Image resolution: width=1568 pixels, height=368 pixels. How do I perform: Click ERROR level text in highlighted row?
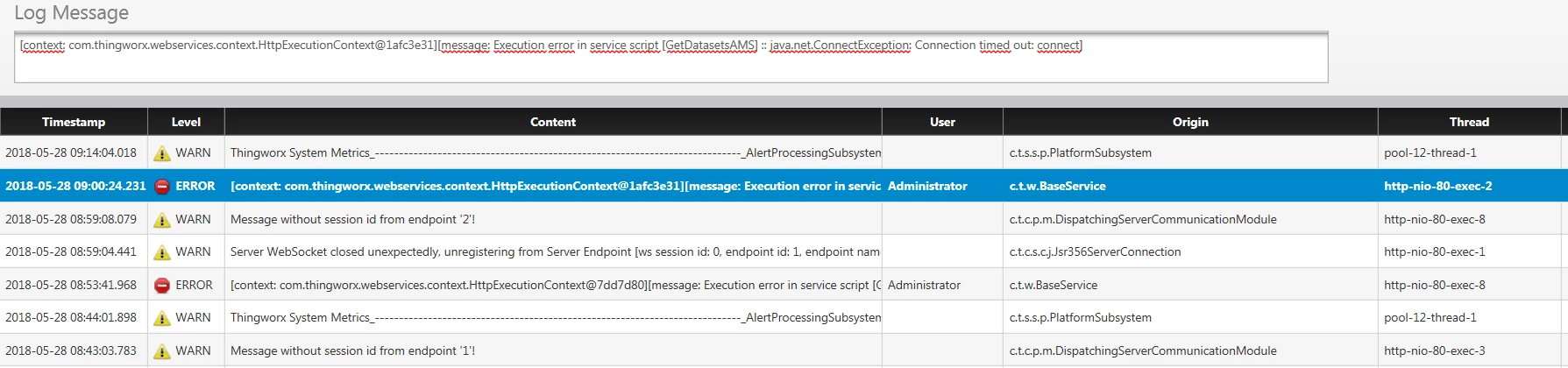pos(195,186)
